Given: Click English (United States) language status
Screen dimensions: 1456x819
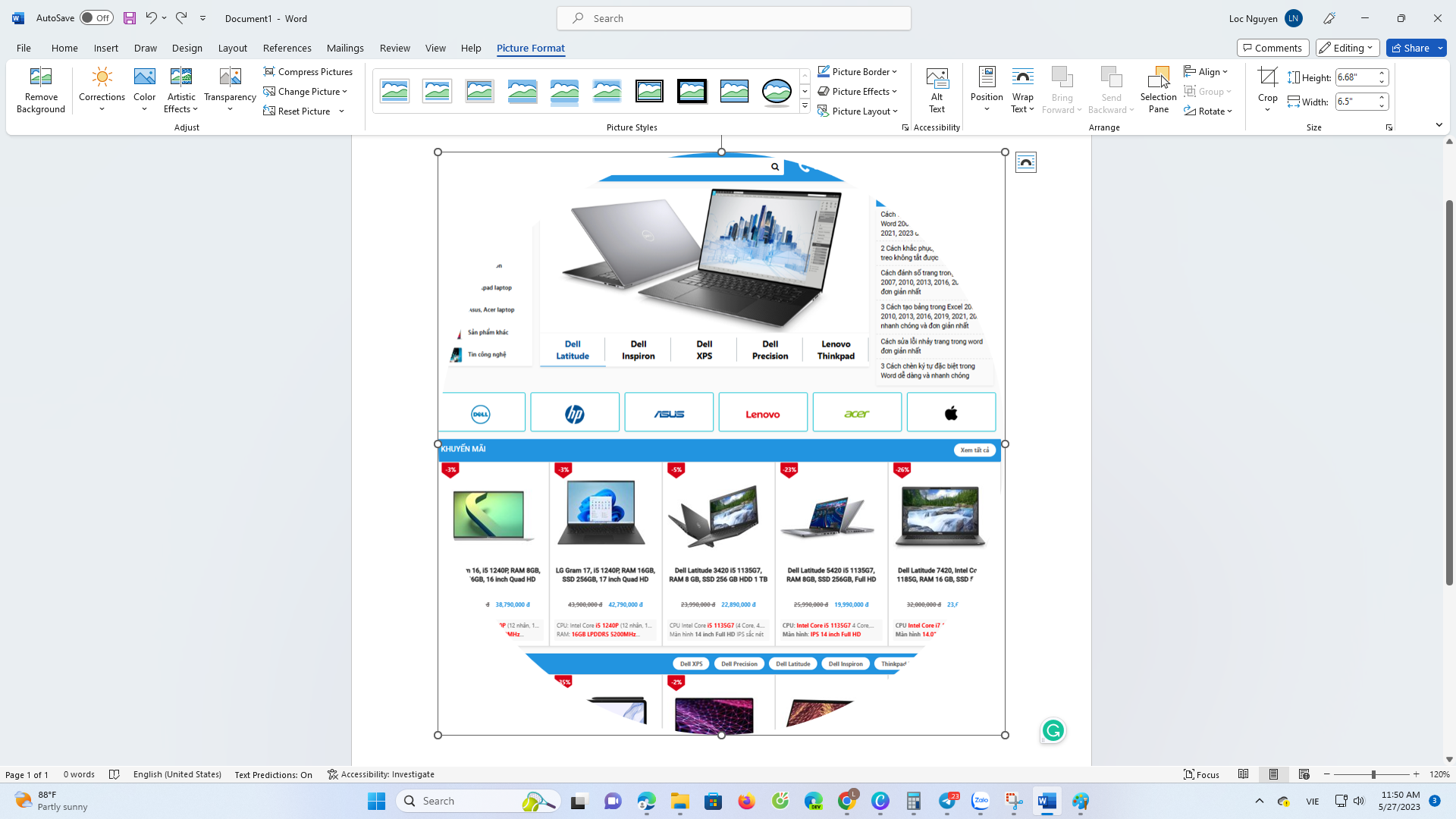Looking at the screenshot, I should (177, 774).
